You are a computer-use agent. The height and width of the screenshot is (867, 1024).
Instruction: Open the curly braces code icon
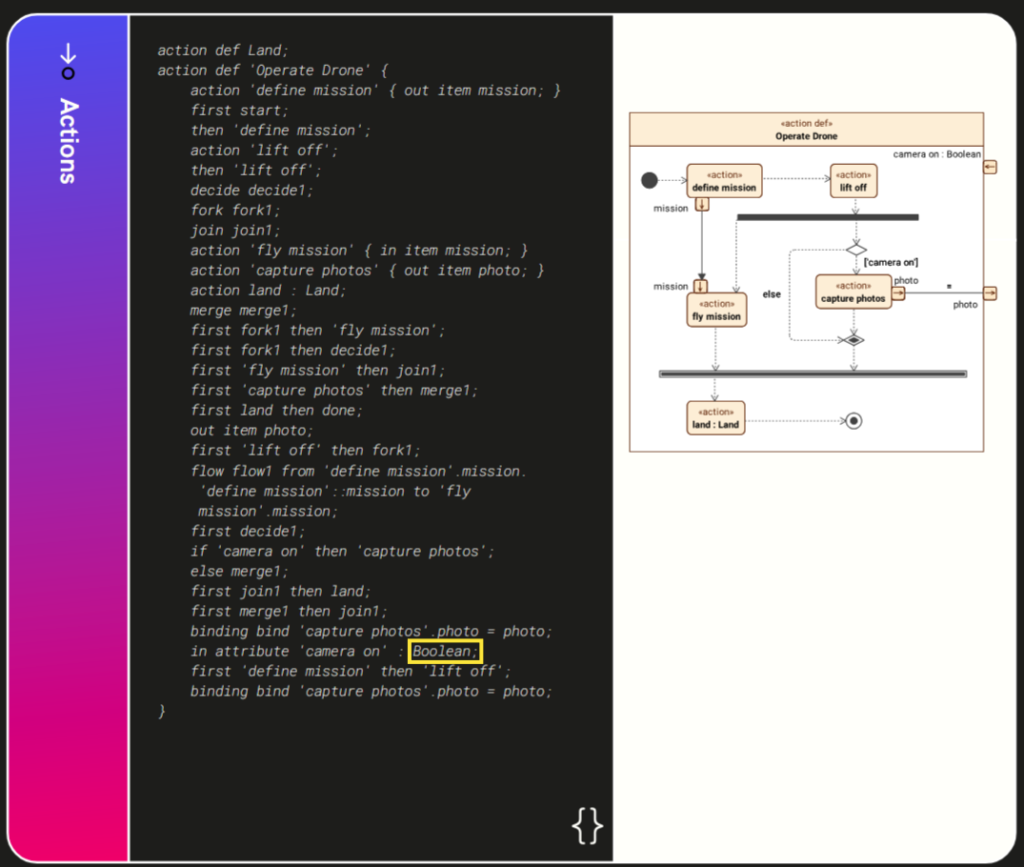pyautogui.click(x=587, y=825)
